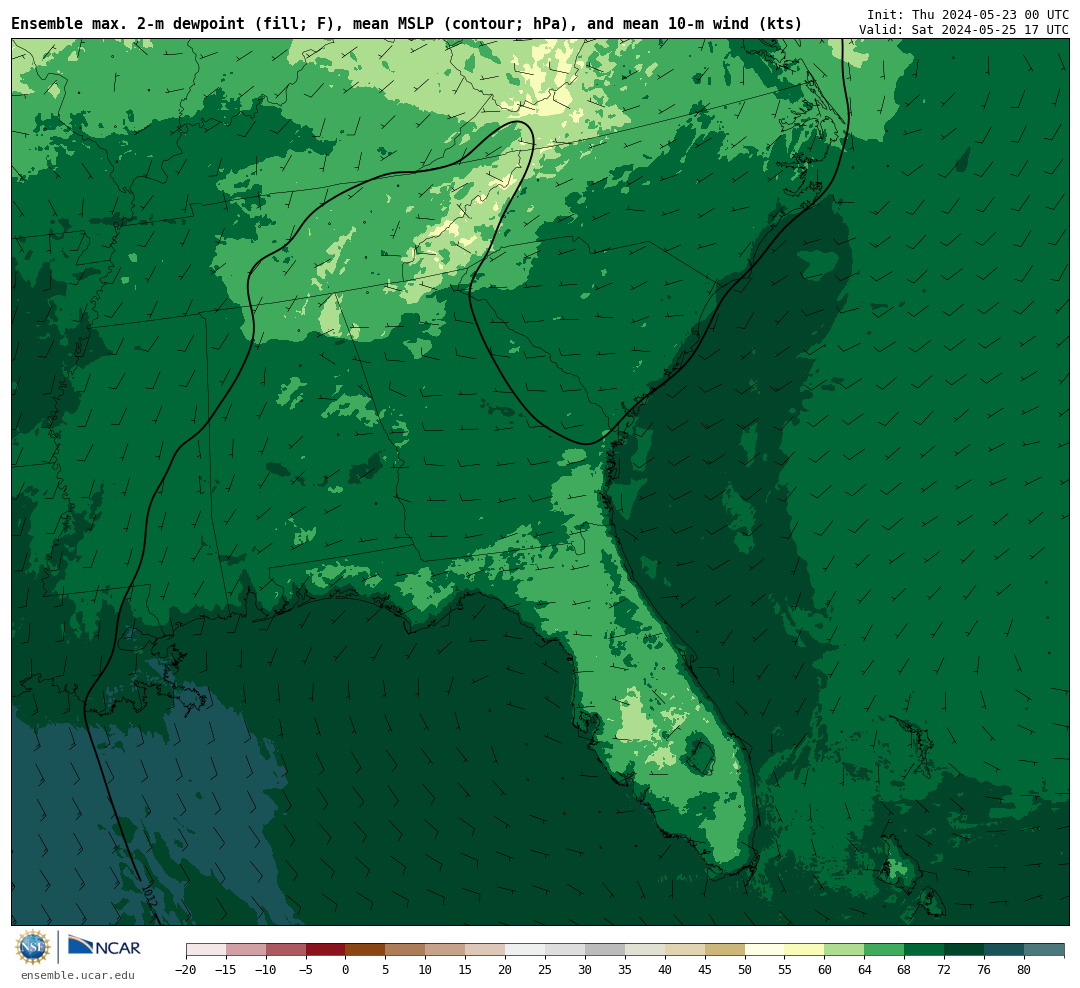This screenshot has height=988, width=1080.
Task: Pick the pale yellow swatch between 50 and 55
Action: [x=765, y=950]
